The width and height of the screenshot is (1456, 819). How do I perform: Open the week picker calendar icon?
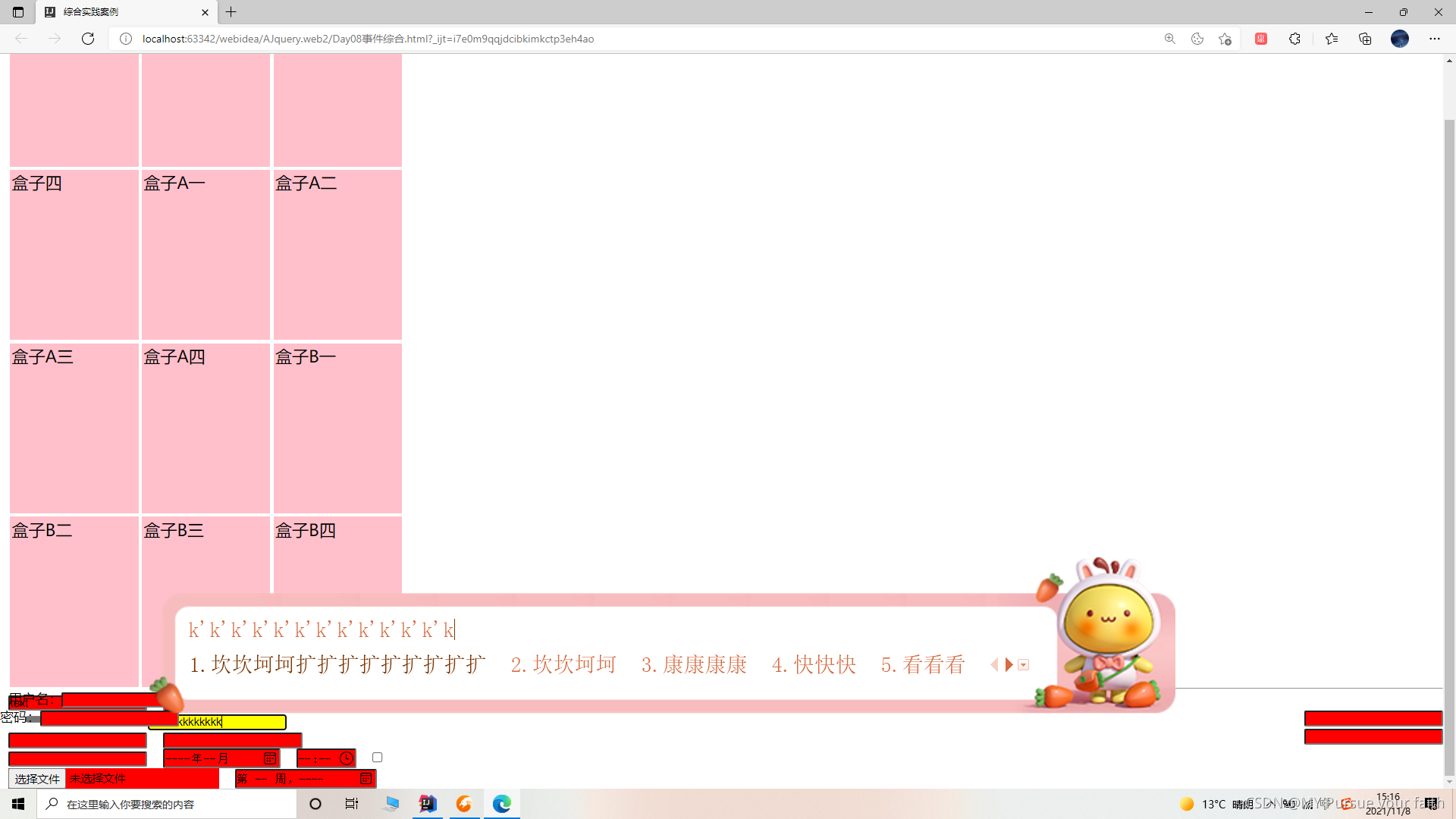pos(366,779)
